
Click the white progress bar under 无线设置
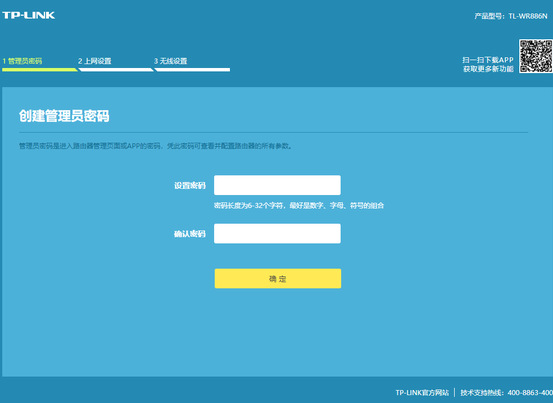point(192,70)
